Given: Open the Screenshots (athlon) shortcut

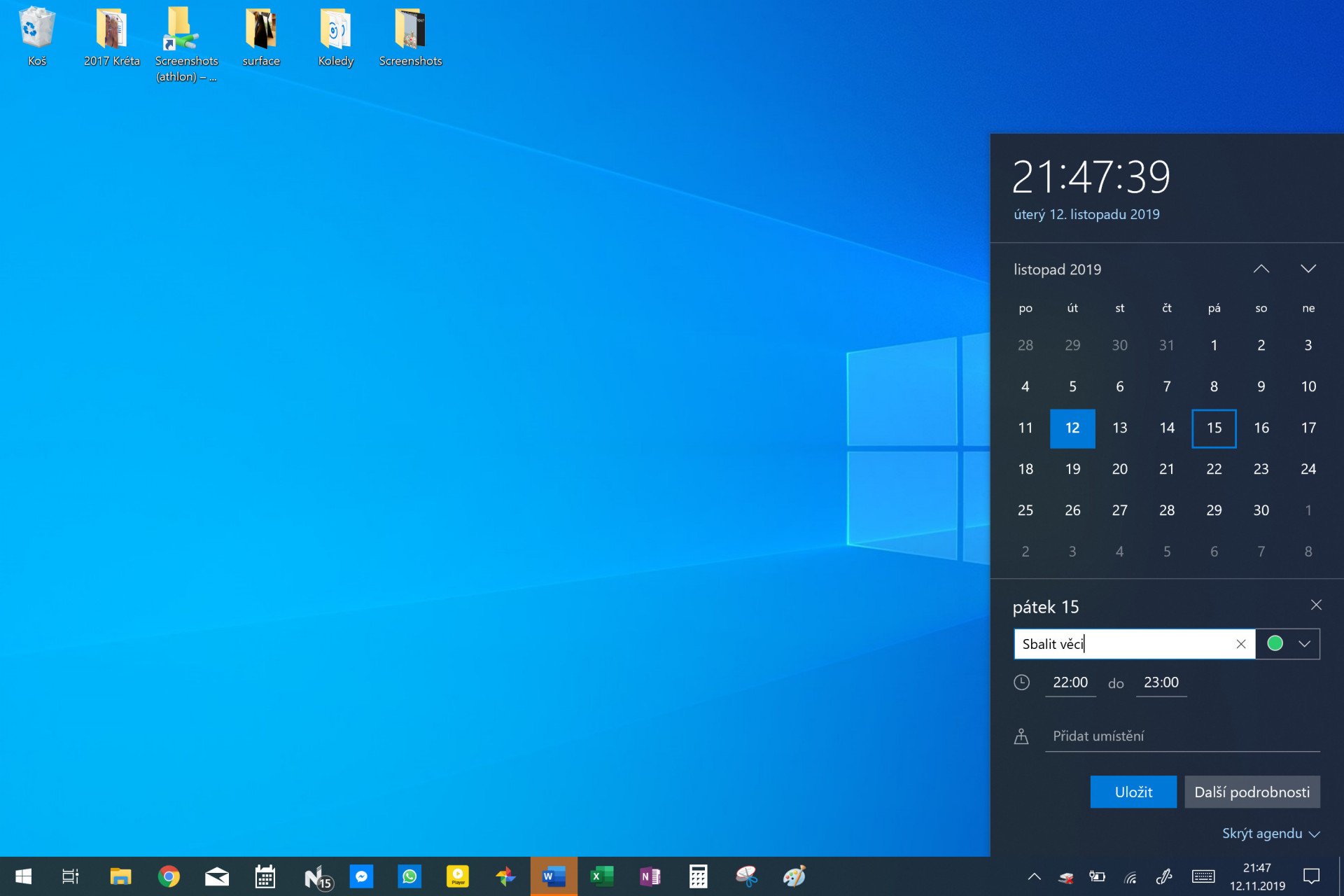Looking at the screenshot, I should tap(186, 44).
